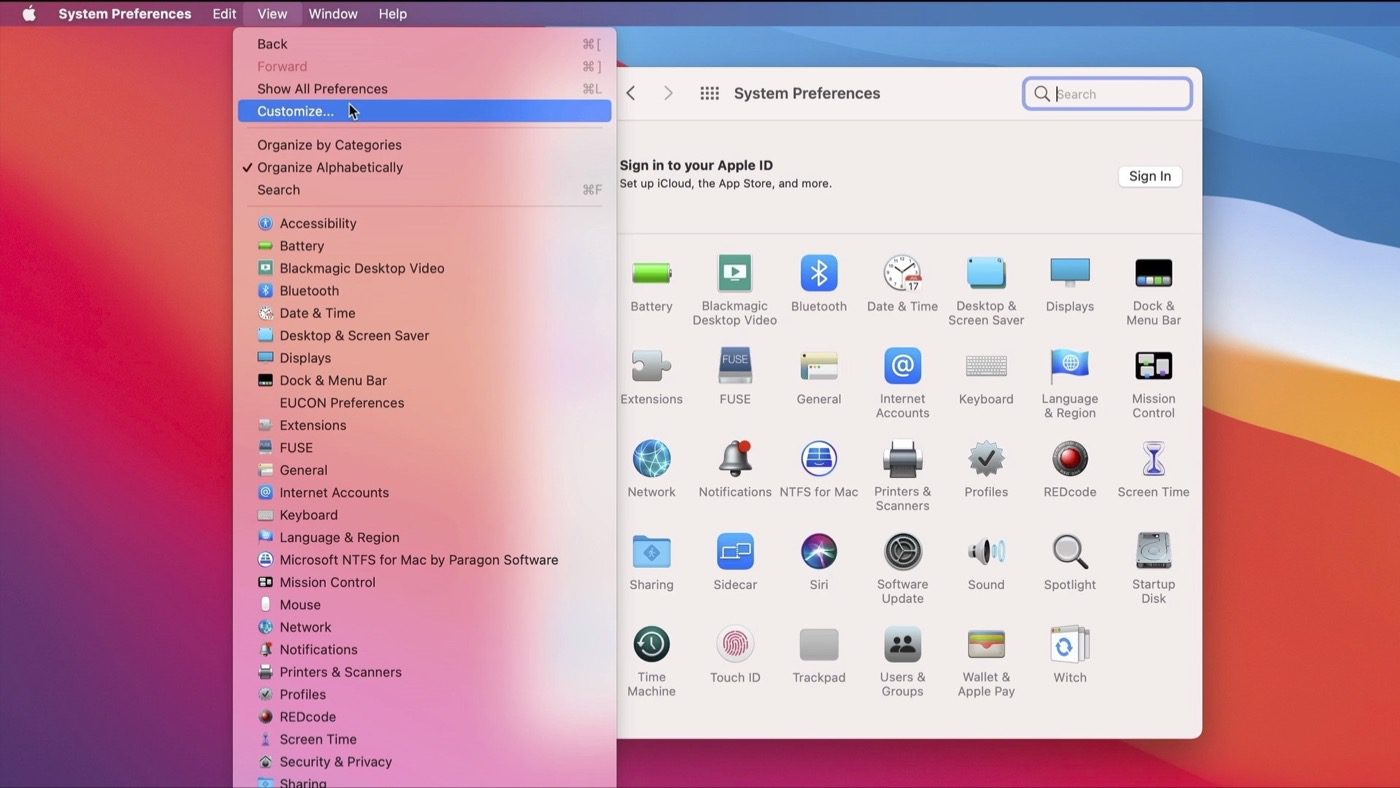Viewport: 1400px width, 788px height.
Task: Select Back in the View menu
Action: click(x=424, y=44)
